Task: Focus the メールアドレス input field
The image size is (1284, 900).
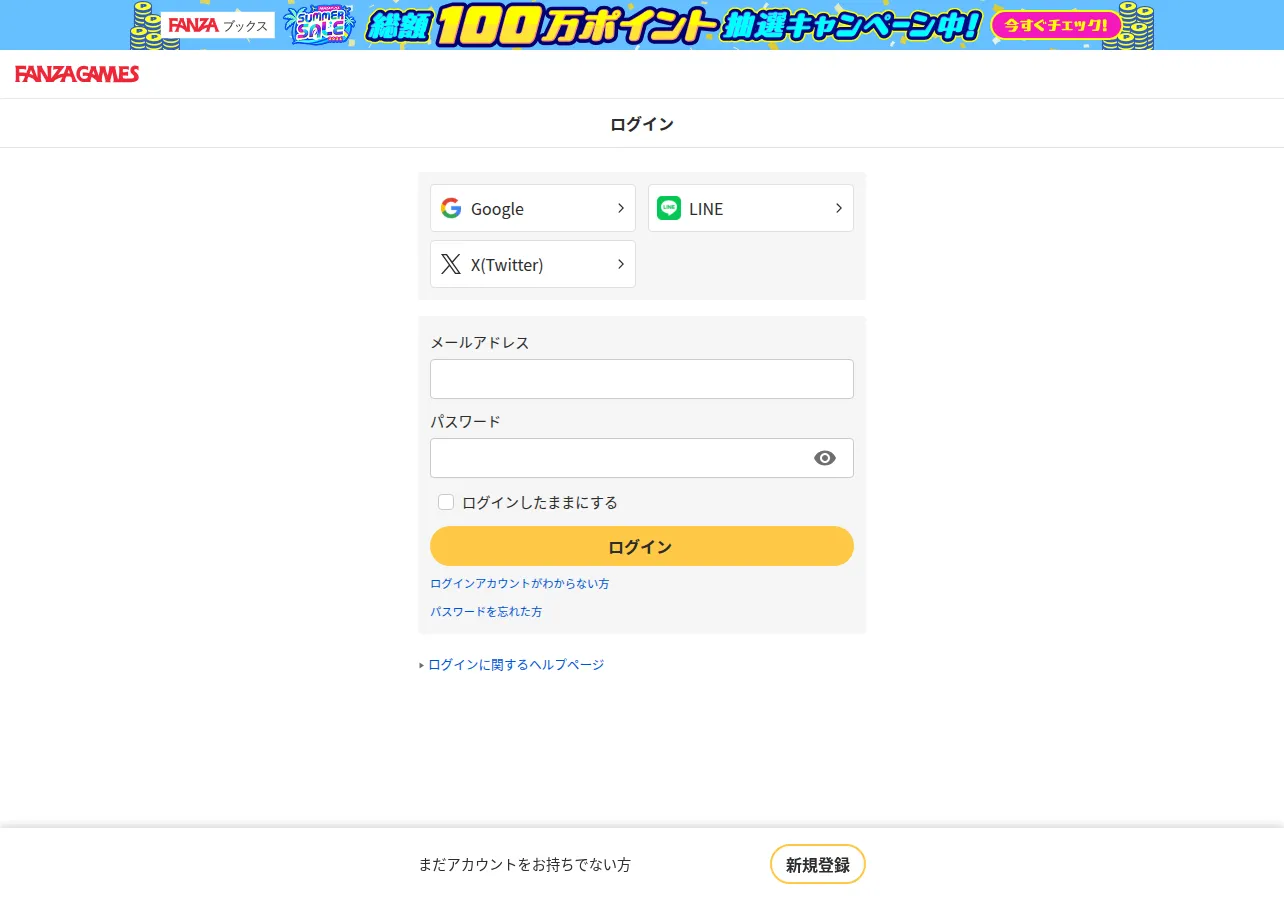Action: tap(642, 379)
